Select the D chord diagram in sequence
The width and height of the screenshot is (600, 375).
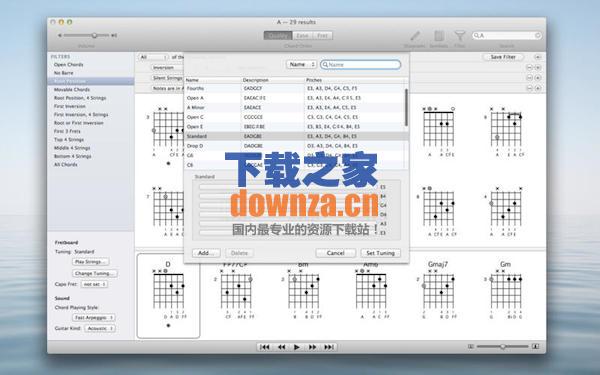coord(168,295)
